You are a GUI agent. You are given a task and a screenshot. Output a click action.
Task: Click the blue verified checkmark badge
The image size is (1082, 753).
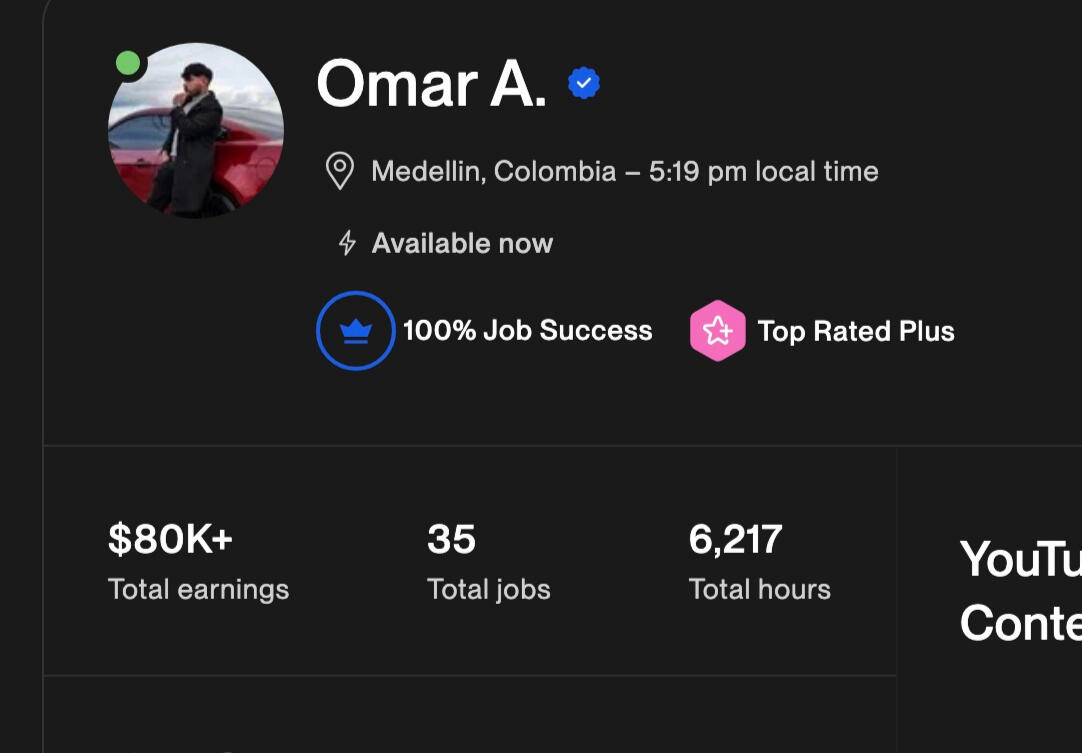584,83
